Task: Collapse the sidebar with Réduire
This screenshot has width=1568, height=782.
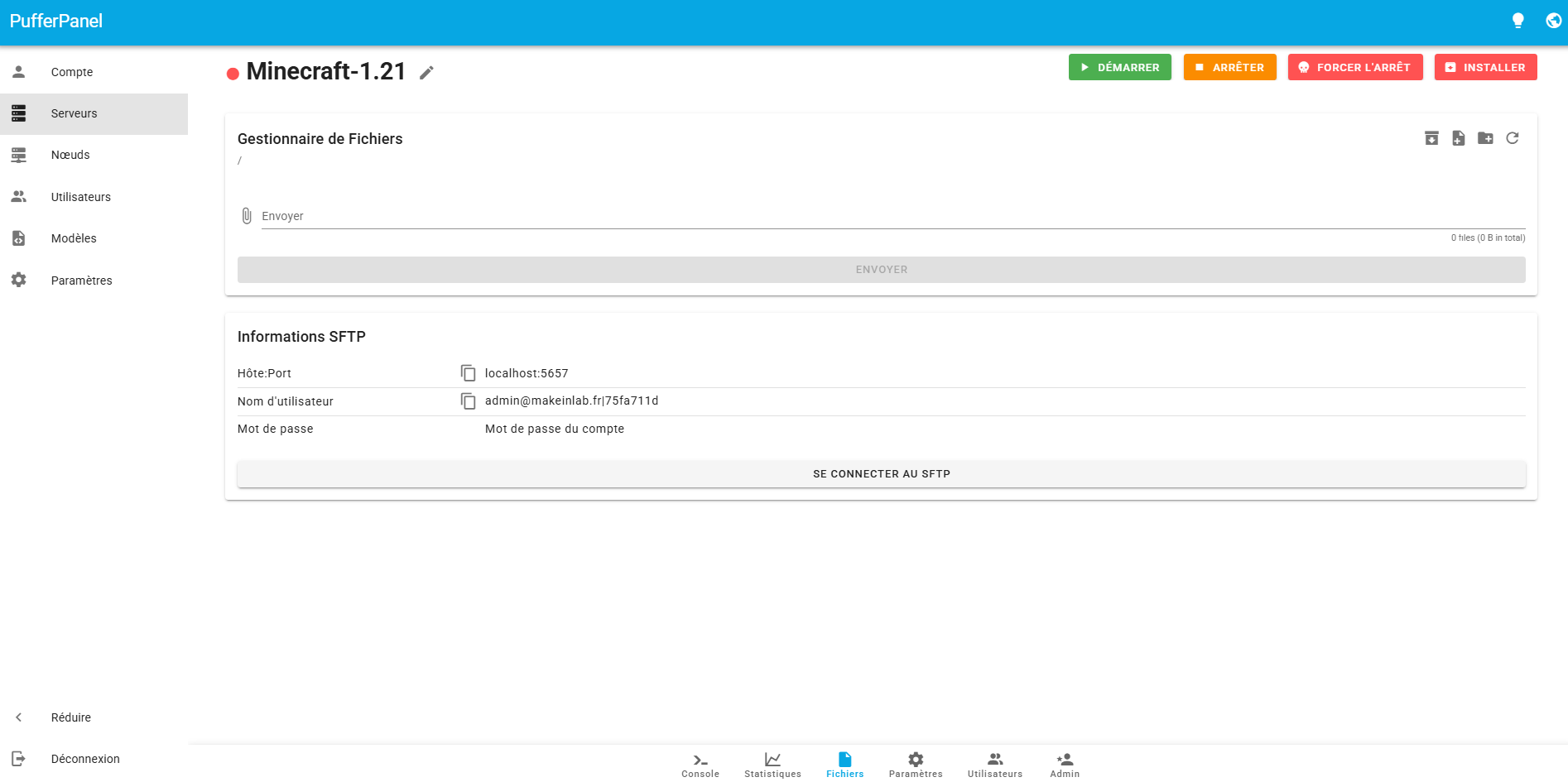Action: 70,717
